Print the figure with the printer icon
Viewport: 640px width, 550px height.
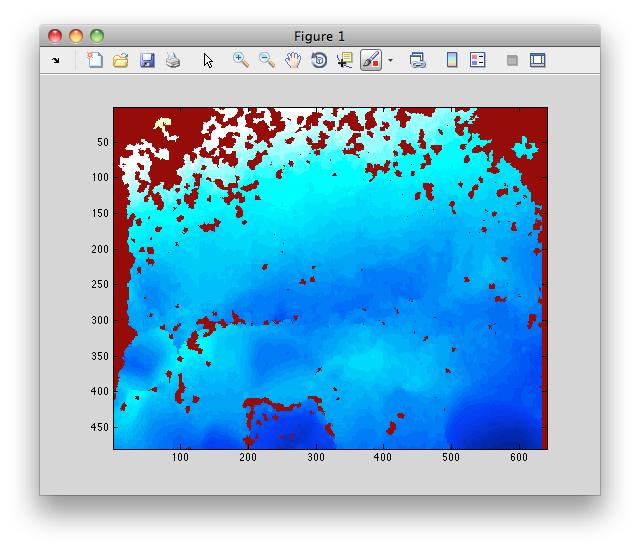coord(173,60)
